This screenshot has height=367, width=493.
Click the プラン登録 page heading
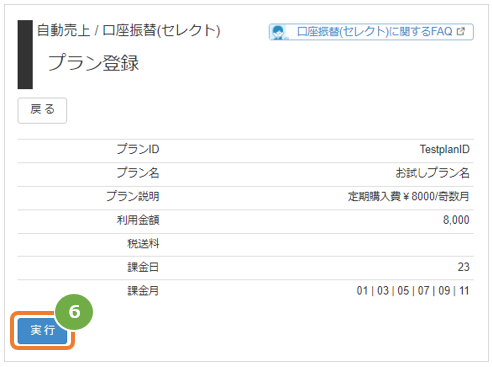coord(93,63)
